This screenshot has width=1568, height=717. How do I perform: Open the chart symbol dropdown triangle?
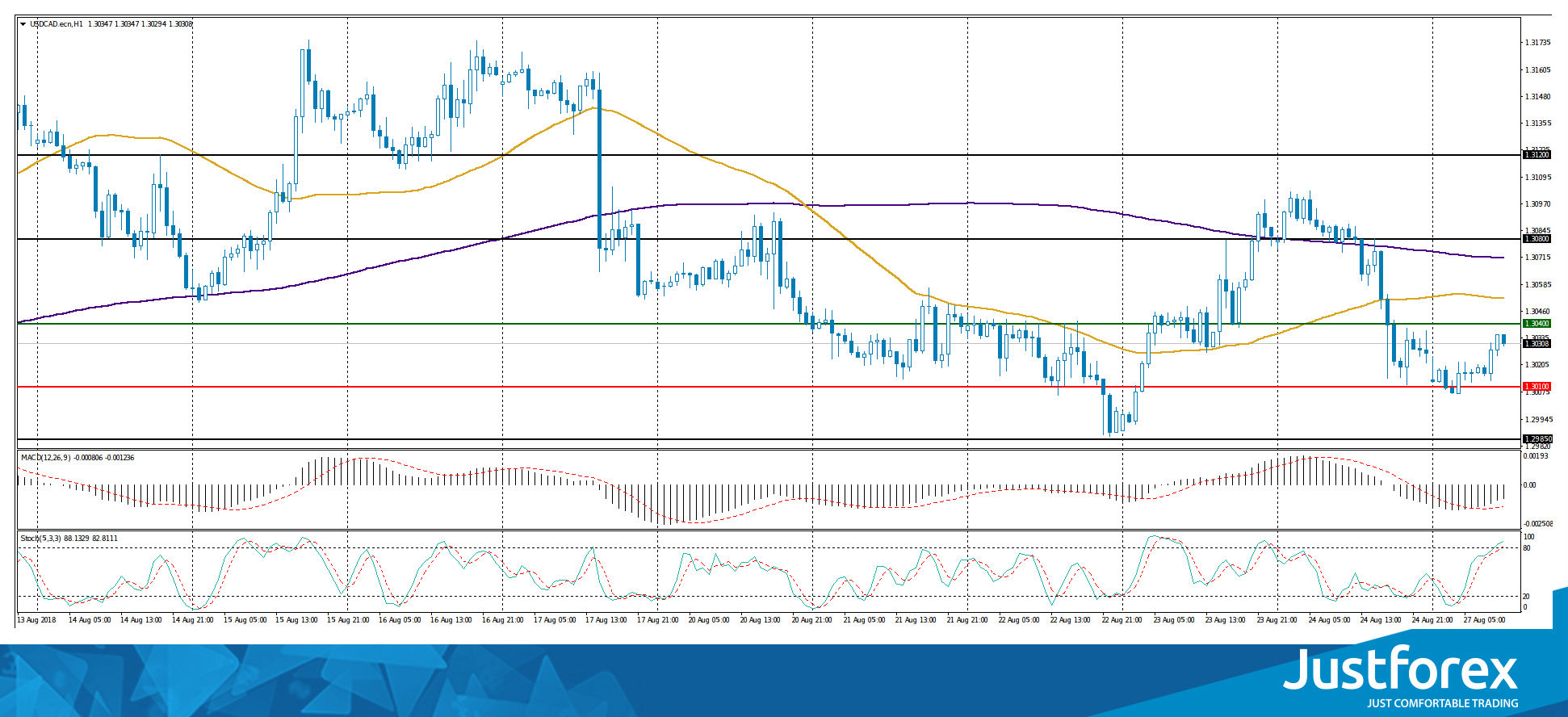tap(23, 24)
